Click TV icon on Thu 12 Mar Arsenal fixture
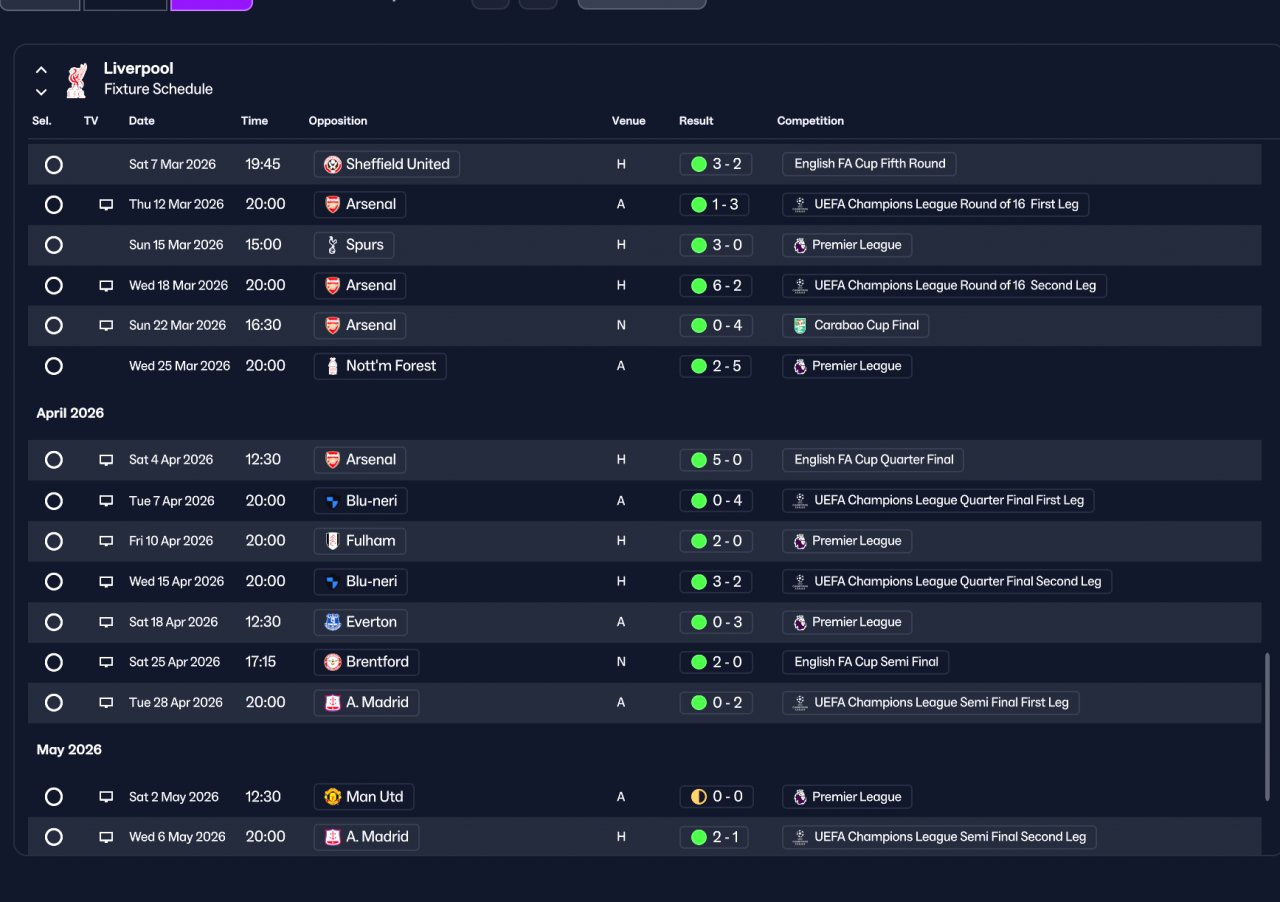Screen dimensions: 1280x902 106,205
